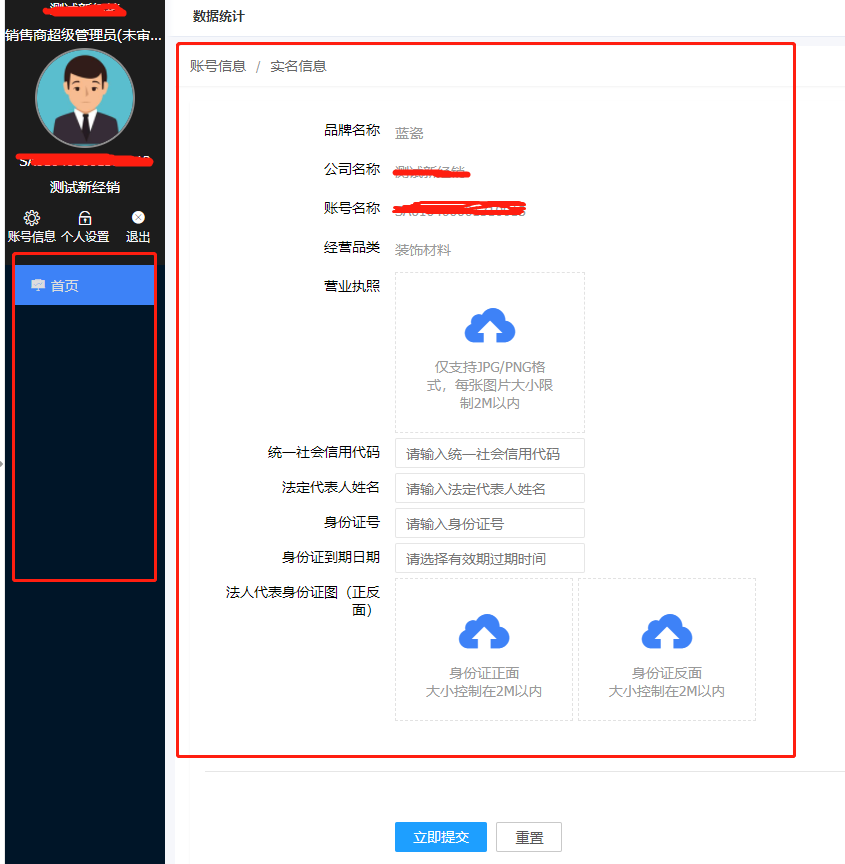The image size is (845, 864).
Task: Go to 账号信息 breadcrumb link
Action: [218, 67]
